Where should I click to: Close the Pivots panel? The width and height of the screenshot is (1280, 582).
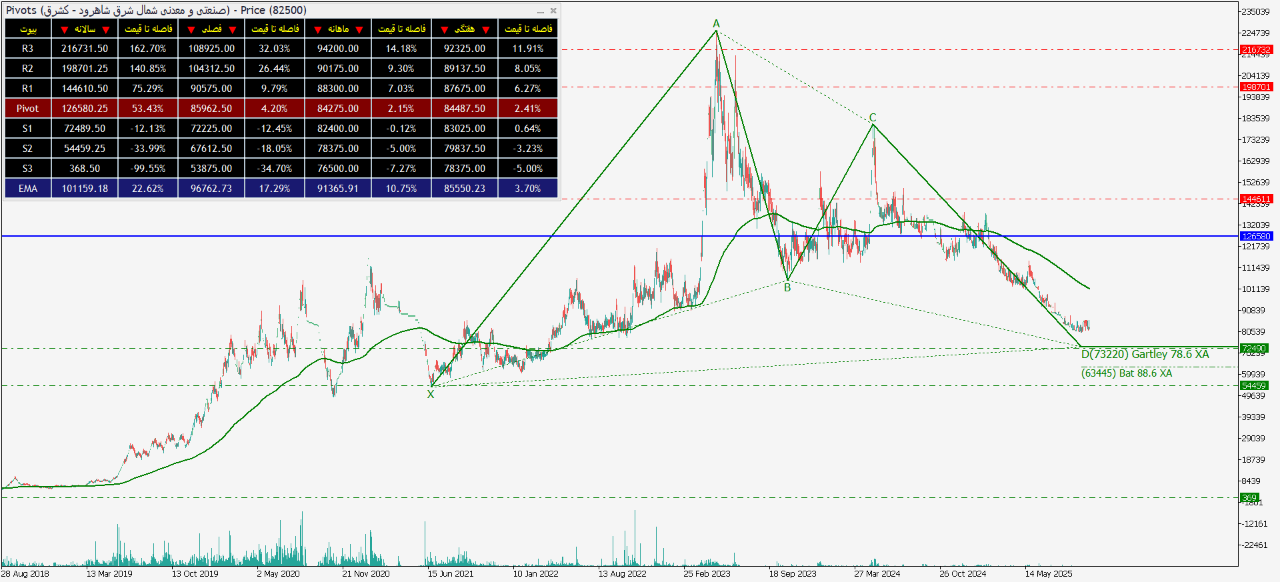[x=552, y=10]
